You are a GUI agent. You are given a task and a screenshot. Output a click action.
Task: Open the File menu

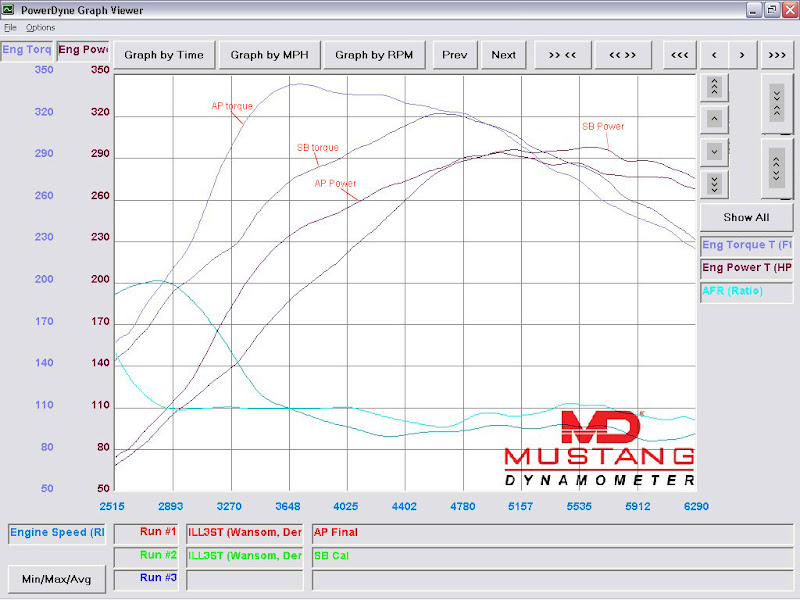coord(10,28)
